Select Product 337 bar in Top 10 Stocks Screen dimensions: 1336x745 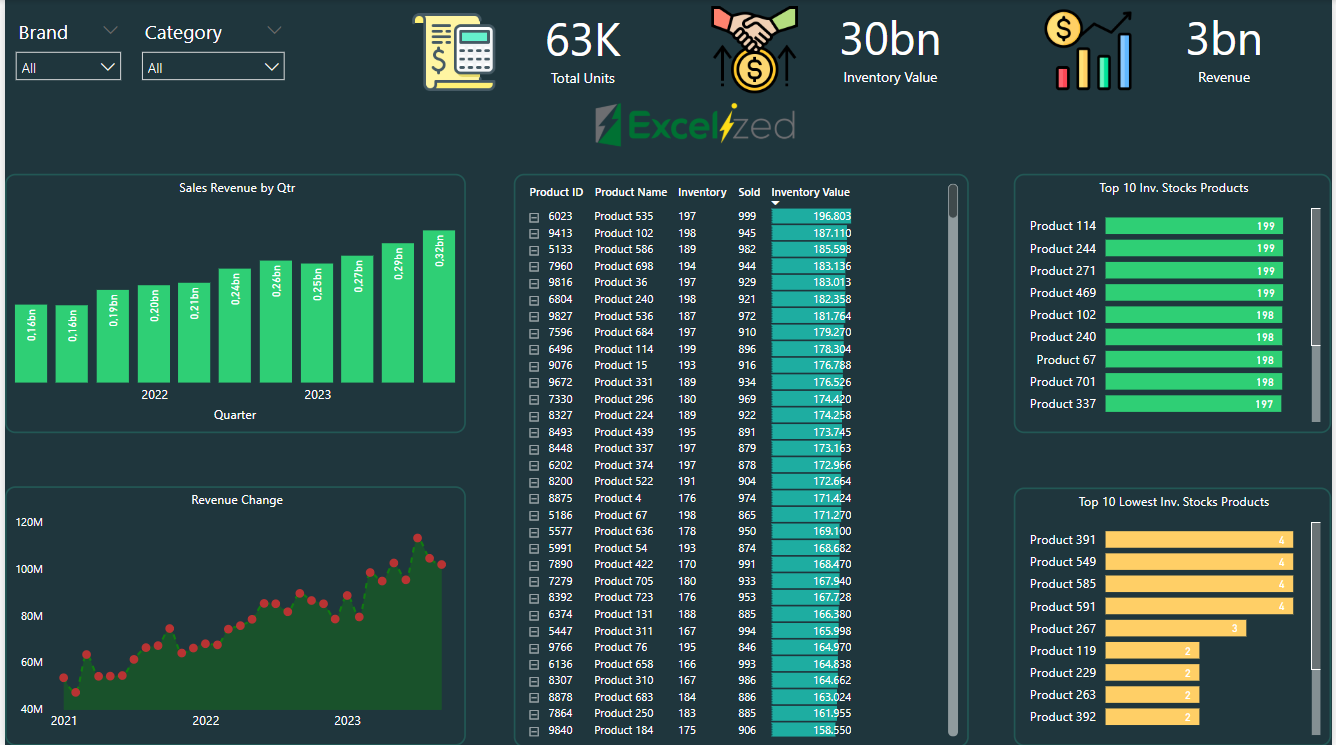click(x=1193, y=403)
